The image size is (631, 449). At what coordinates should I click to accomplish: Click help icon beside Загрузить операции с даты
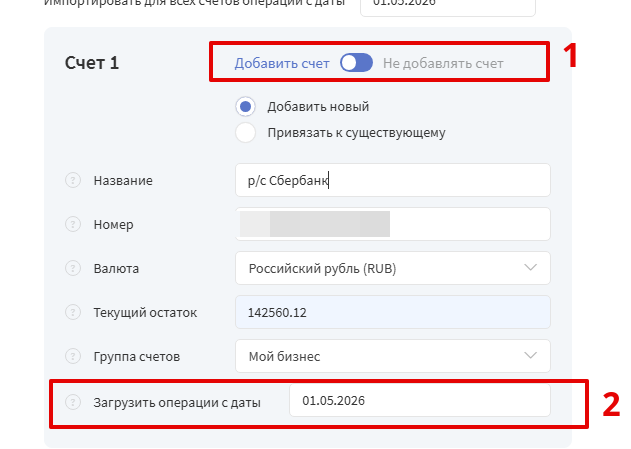(73, 402)
